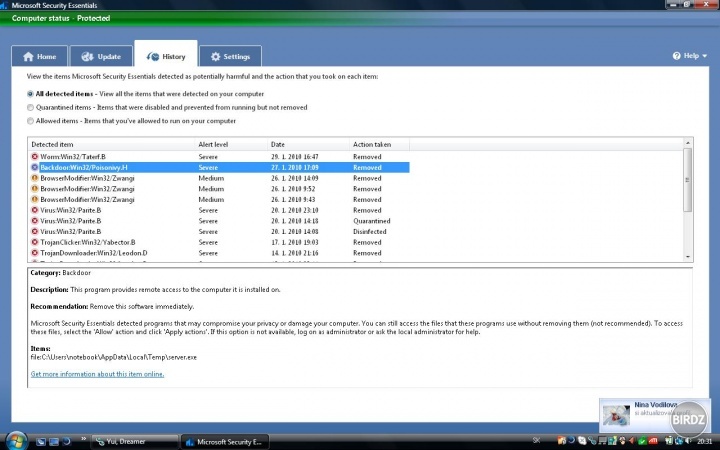Select the All detected items radio button
The image size is (720, 450).
point(30,94)
